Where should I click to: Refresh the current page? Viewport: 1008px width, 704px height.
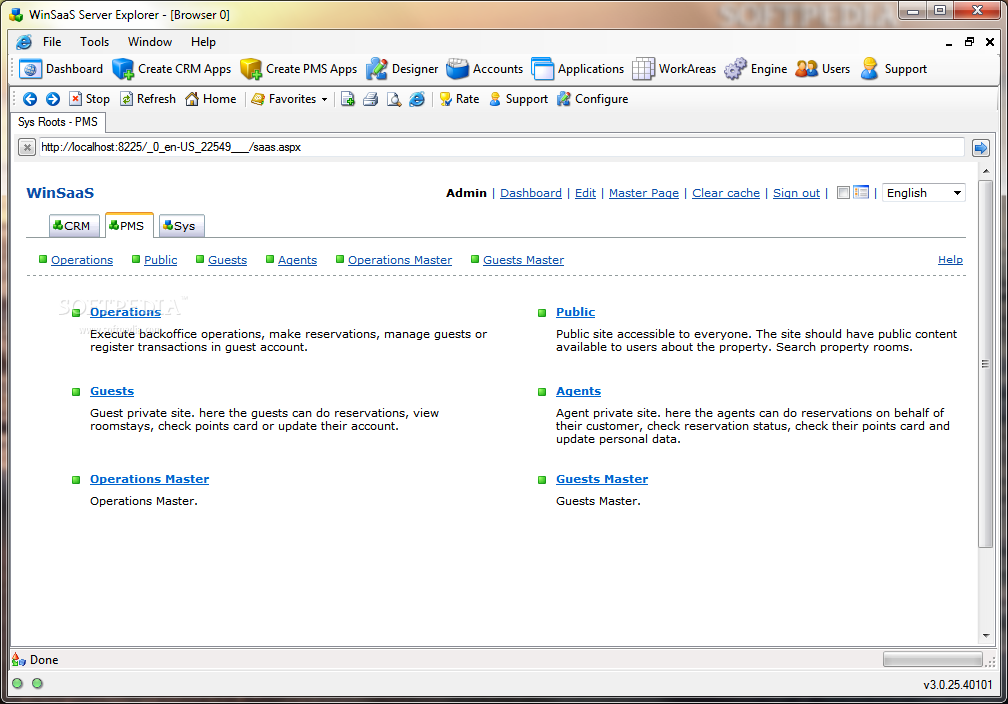(x=148, y=99)
